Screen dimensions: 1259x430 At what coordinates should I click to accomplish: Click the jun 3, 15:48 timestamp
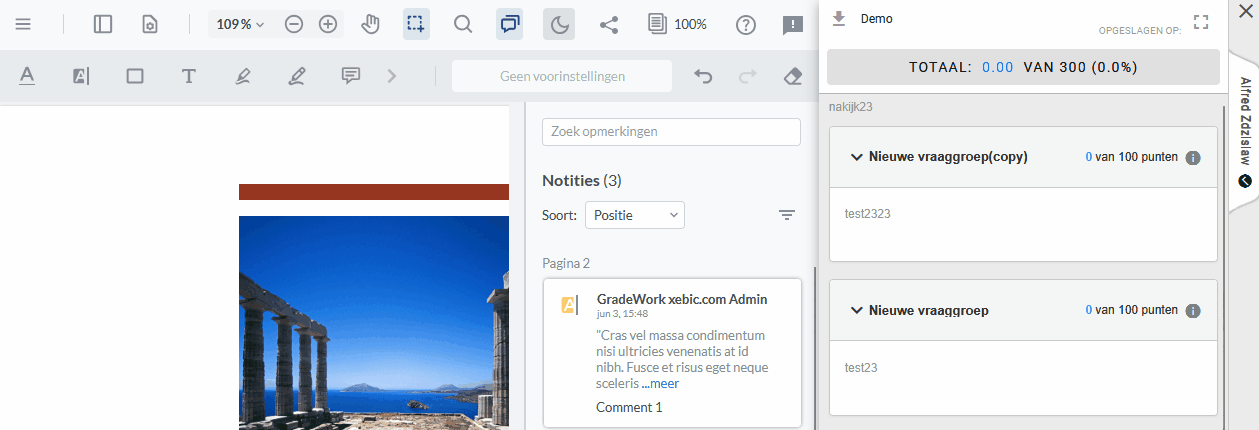[x=622, y=313]
